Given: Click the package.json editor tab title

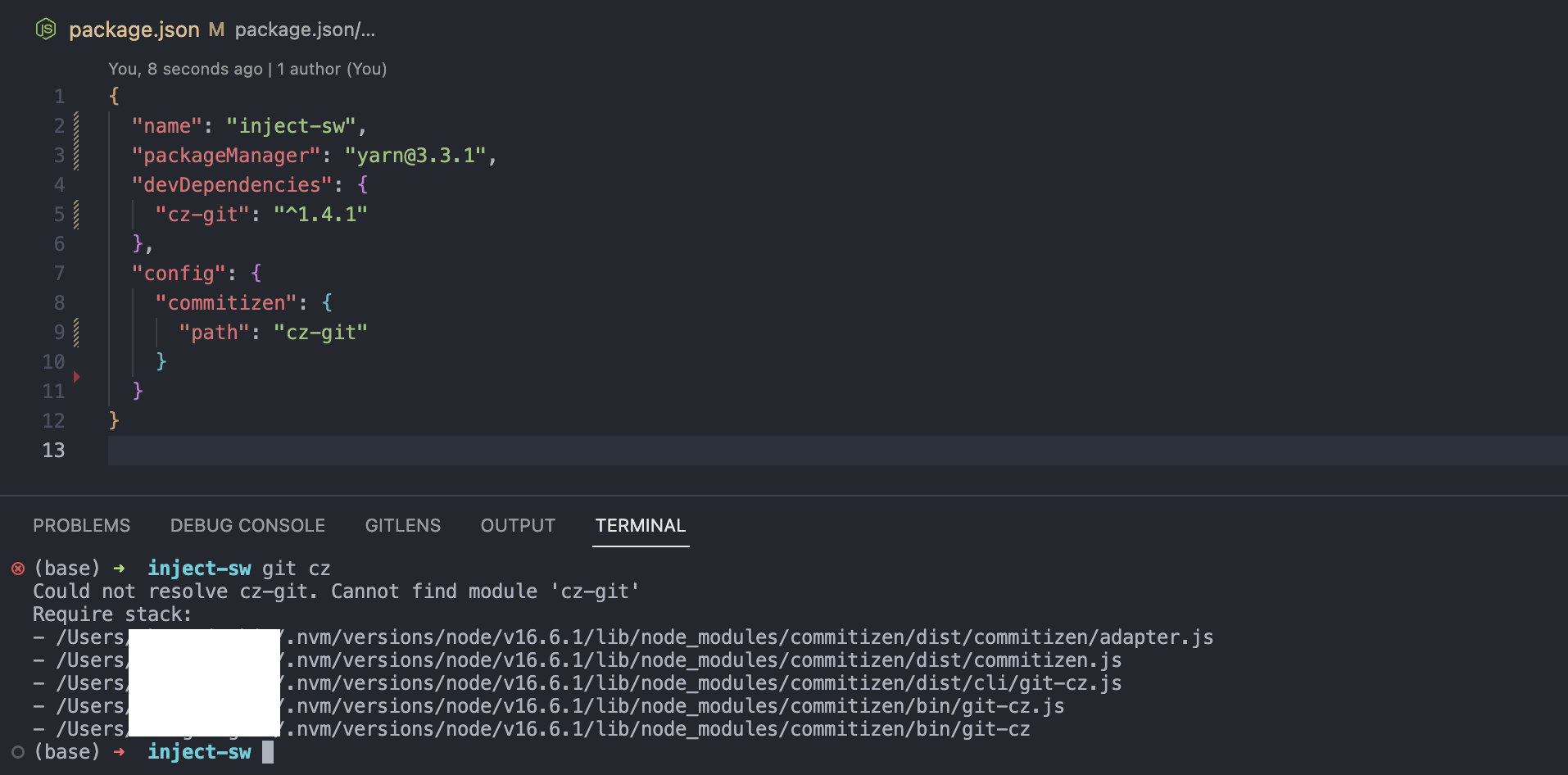Looking at the screenshot, I should point(135,29).
